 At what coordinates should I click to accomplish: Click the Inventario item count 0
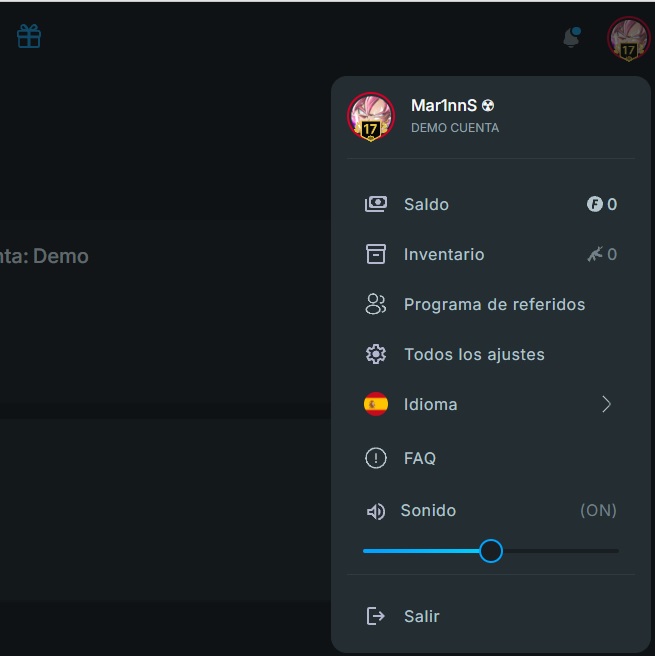(612, 254)
